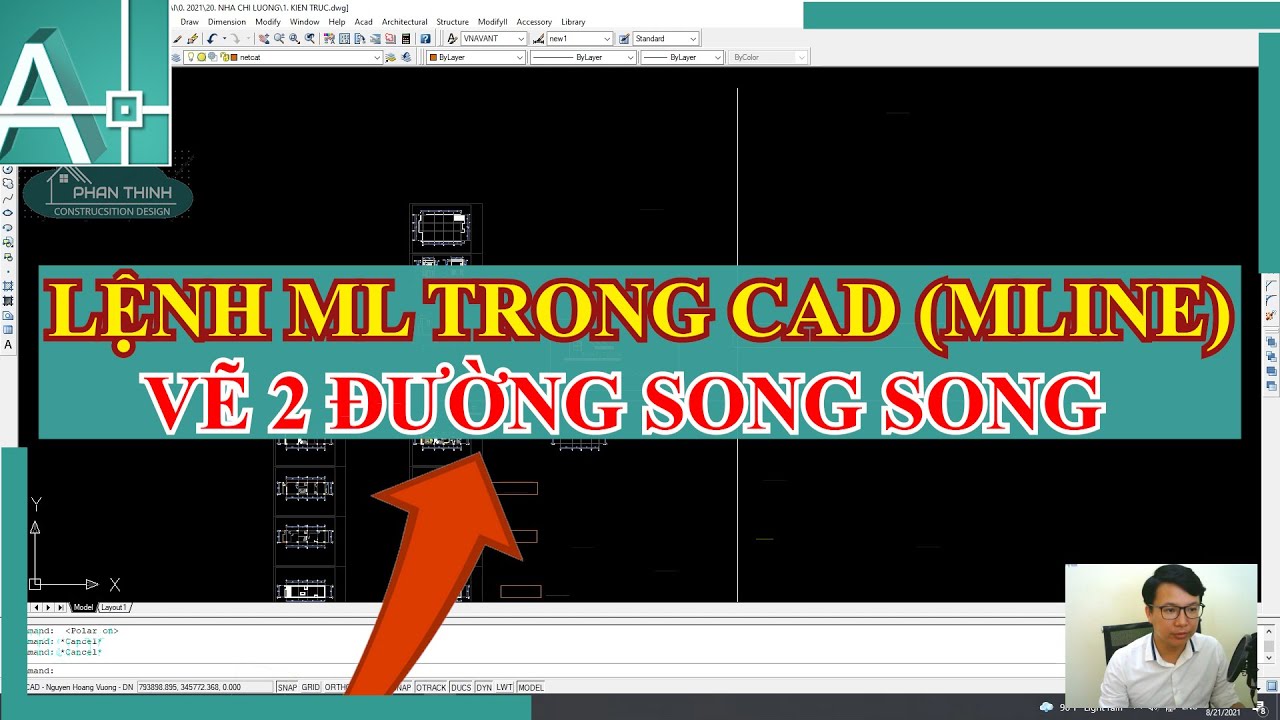Select the Table draw tool
The height and width of the screenshot is (720, 1280).
click(x=8, y=329)
